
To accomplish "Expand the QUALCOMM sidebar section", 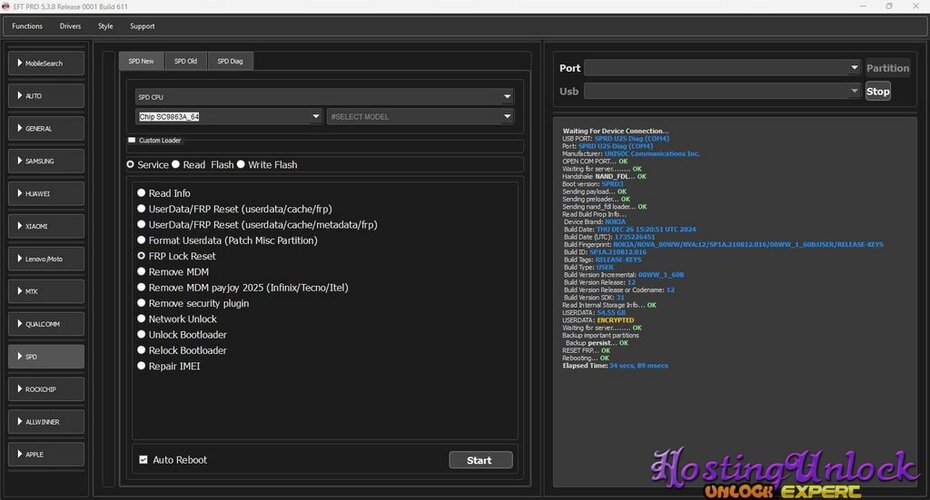I will click(46, 324).
